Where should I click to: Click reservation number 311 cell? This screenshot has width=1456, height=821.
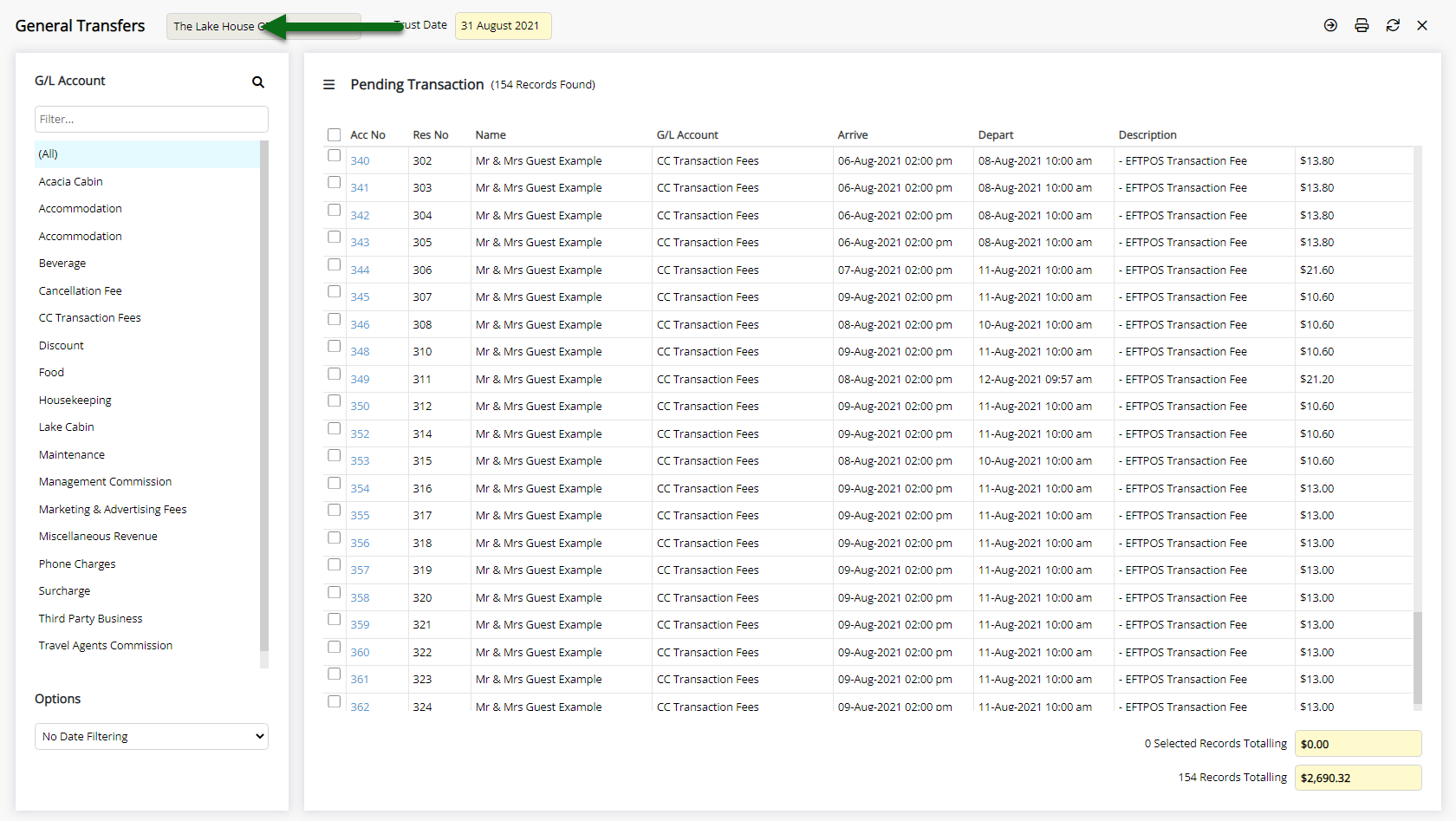point(422,380)
